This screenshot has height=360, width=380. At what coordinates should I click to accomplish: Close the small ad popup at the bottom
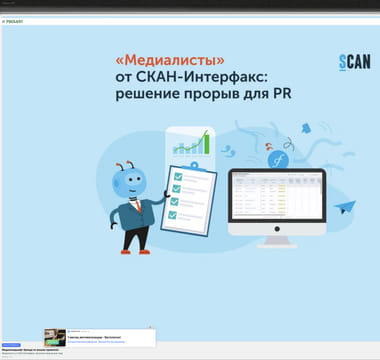point(150,327)
